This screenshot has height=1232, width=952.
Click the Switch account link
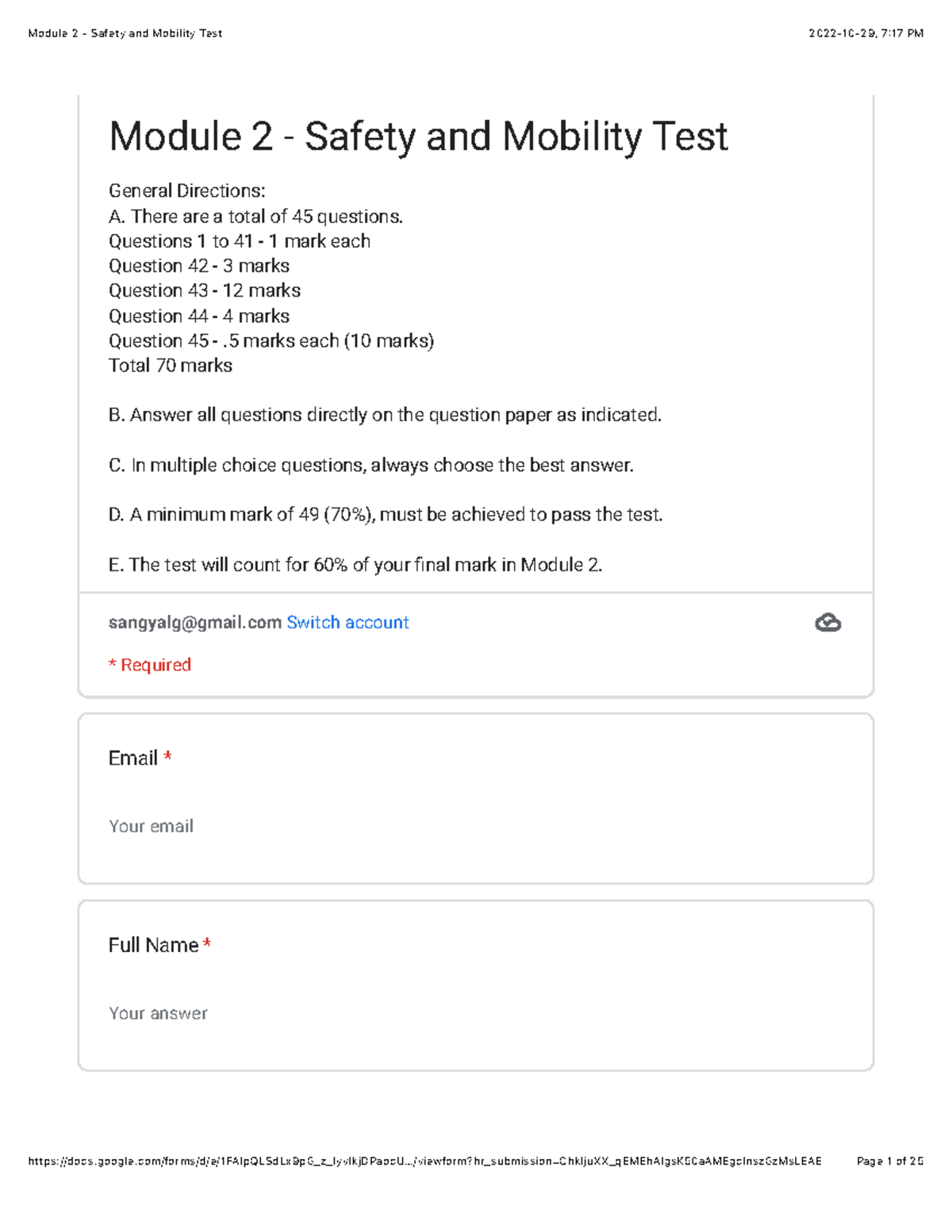point(347,623)
